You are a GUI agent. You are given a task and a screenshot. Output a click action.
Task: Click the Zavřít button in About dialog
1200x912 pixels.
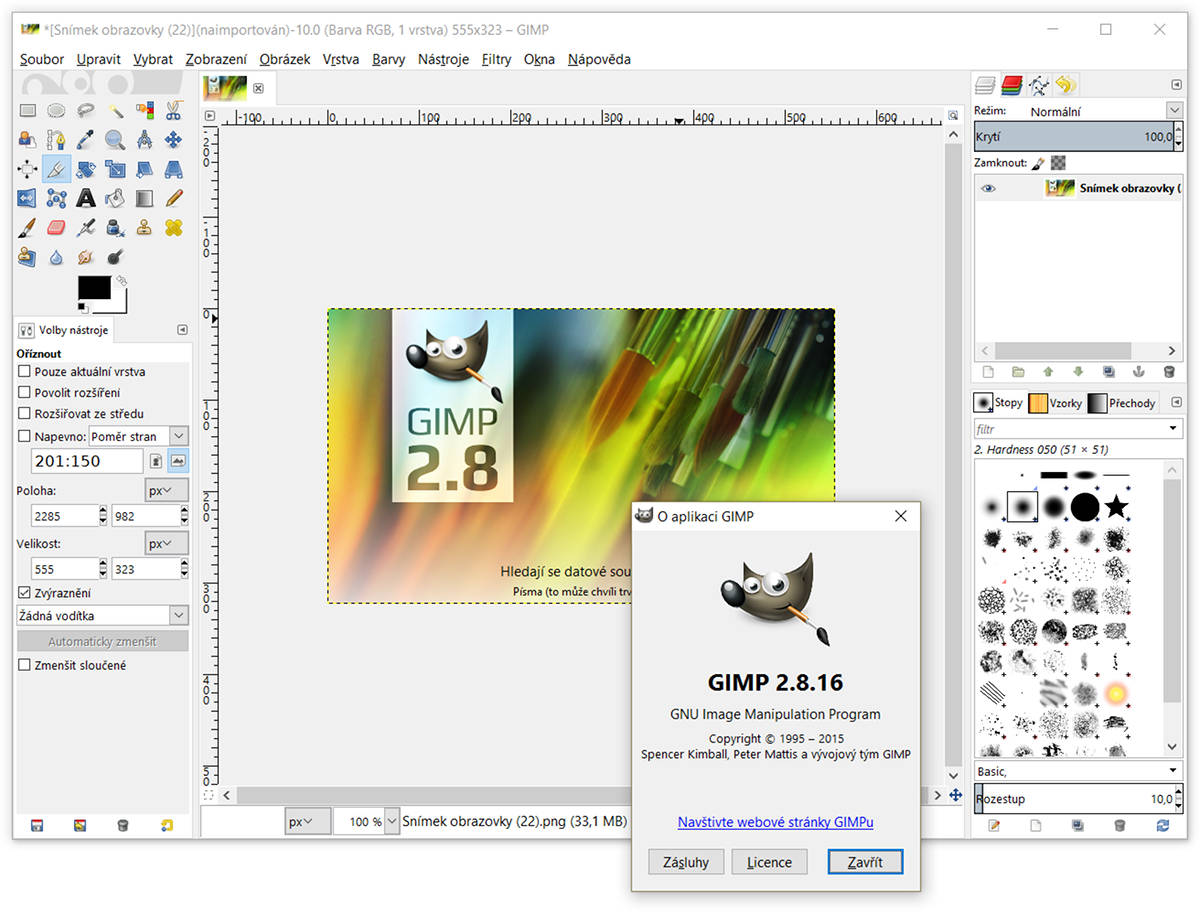[865, 862]
